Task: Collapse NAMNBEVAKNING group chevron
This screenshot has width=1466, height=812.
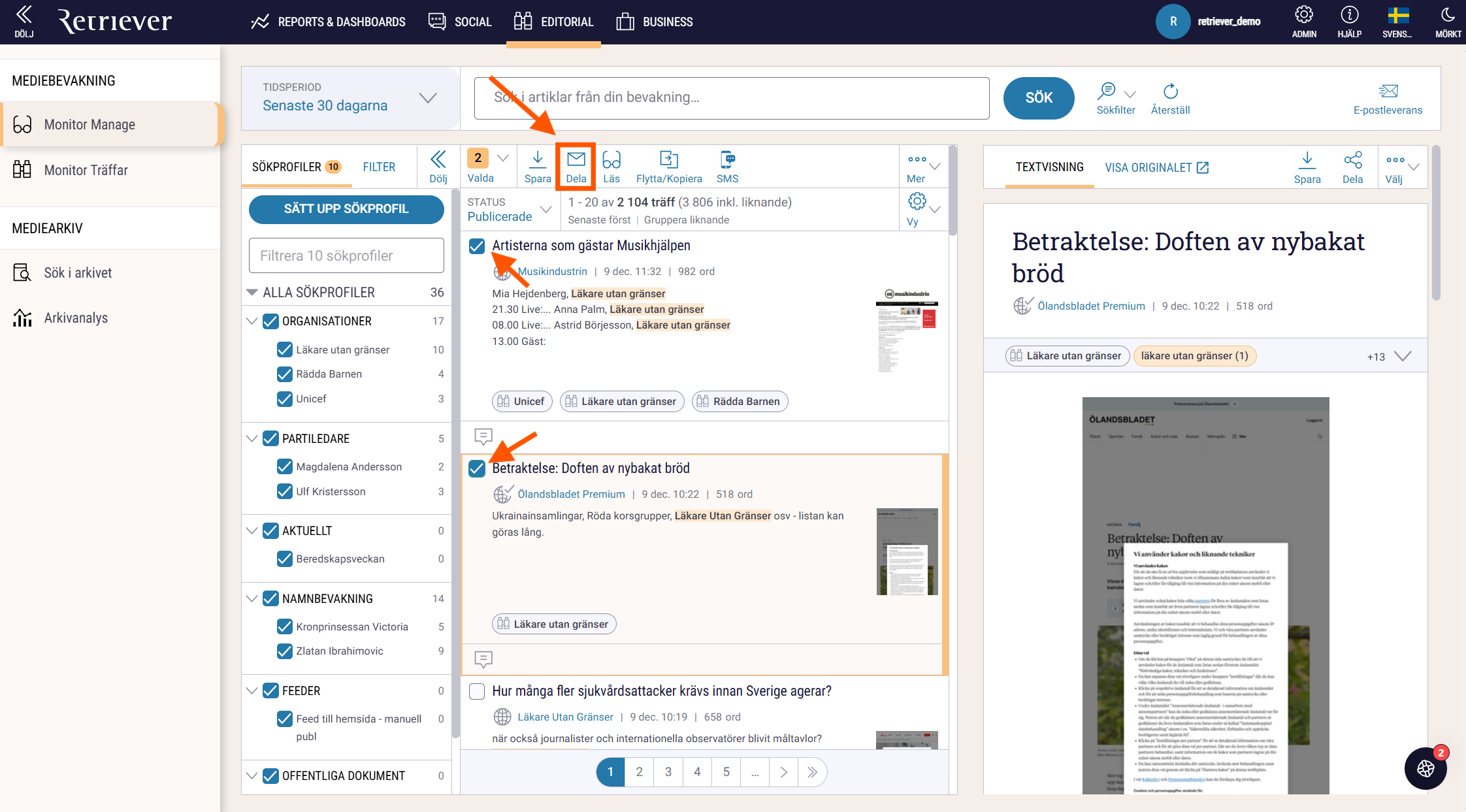Action: [252, 598]
